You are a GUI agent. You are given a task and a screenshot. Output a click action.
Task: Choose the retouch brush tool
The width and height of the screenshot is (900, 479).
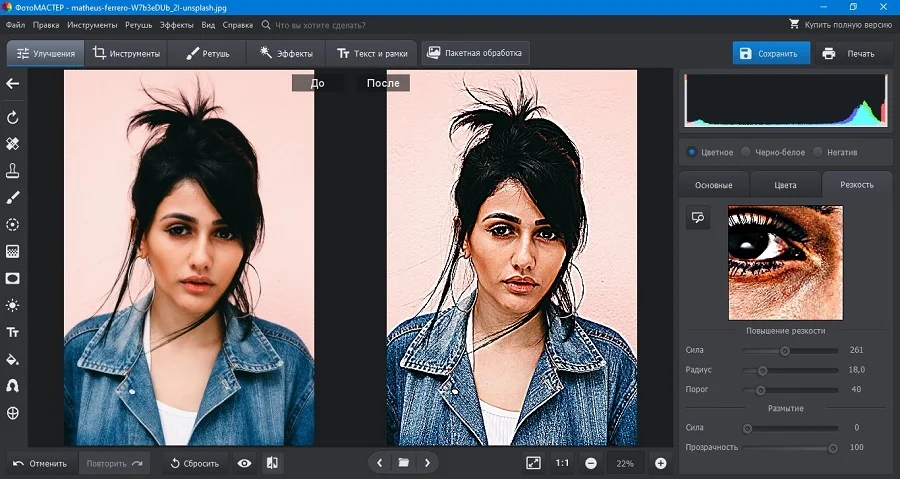click(13, 198)
